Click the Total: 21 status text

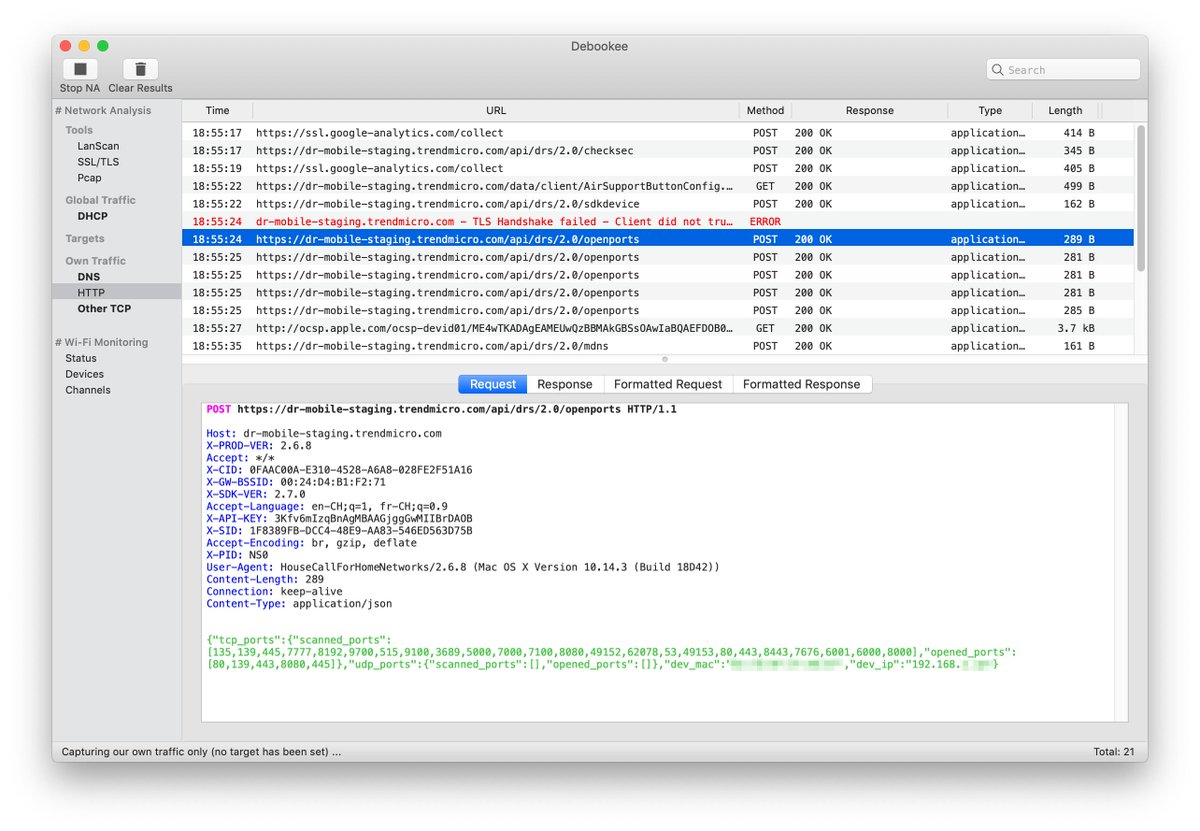point(1114,752)
